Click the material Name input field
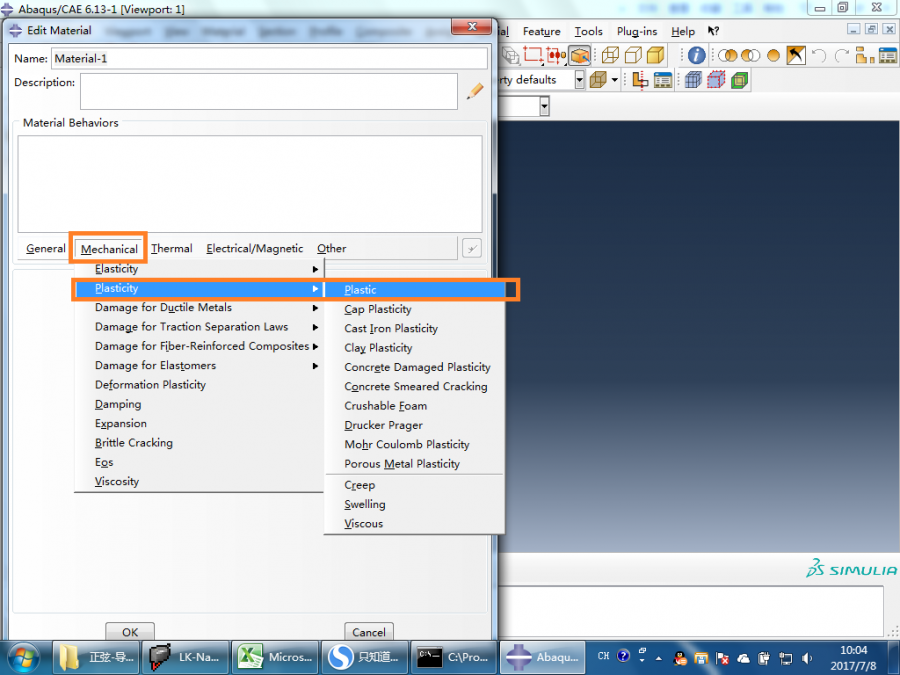This screenshot has width=900, height=675. pos(270,59)
